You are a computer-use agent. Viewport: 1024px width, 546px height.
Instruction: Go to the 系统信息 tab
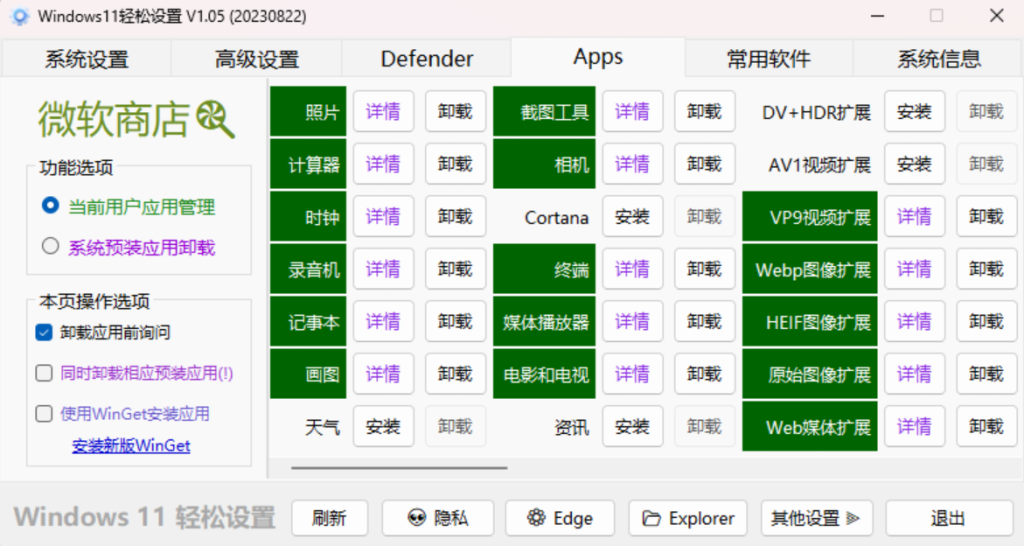point(938,59)
